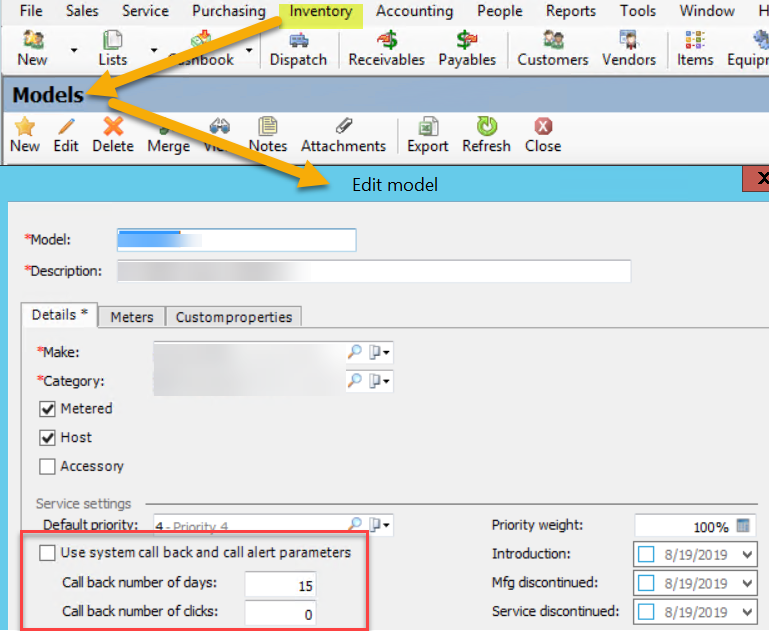Click the Category lookup magnifier icon
The height and width of the screenshot is (631, 769).
coord(355,380)
